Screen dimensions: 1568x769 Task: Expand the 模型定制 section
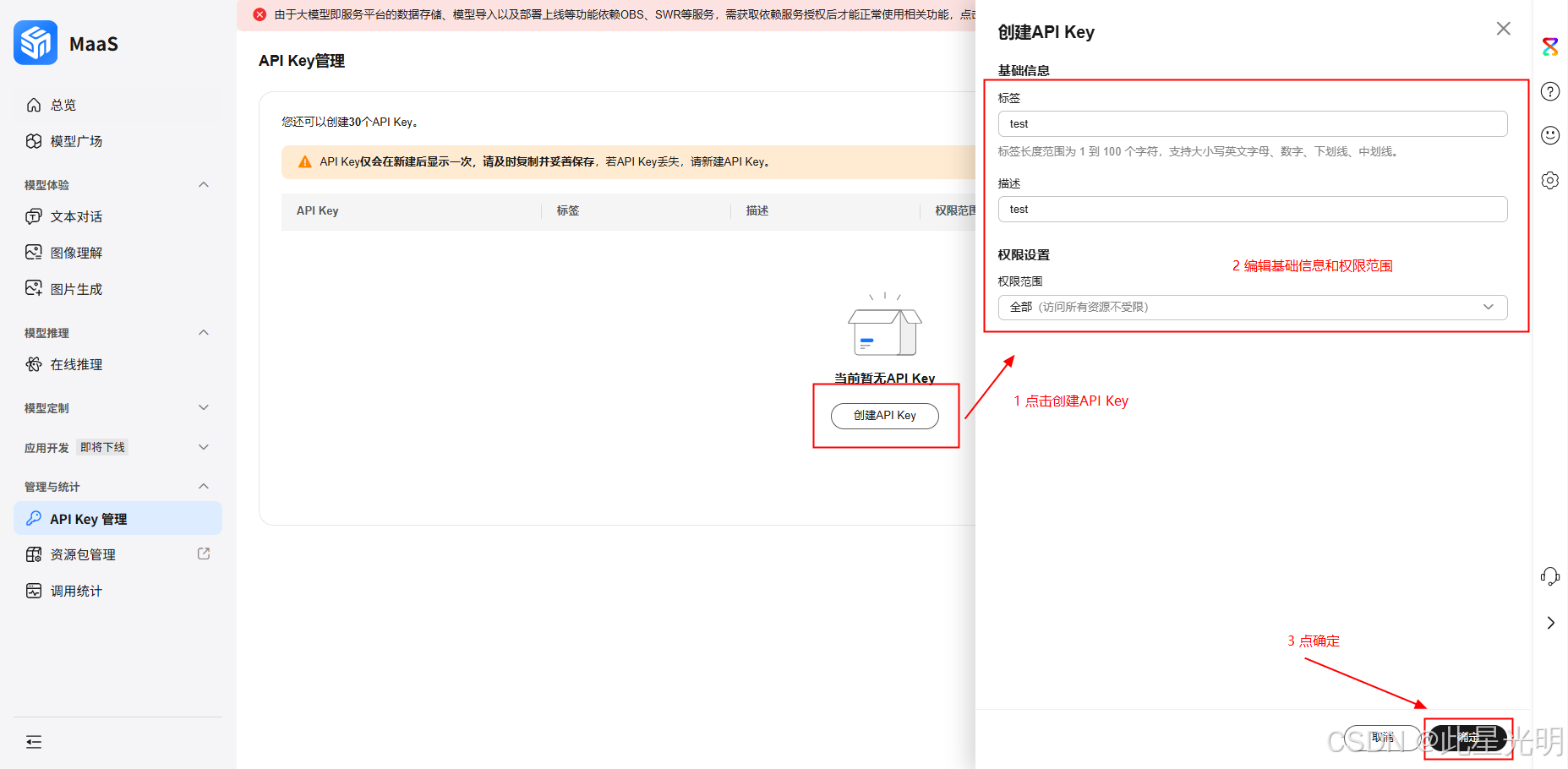[x=203, y=407]
